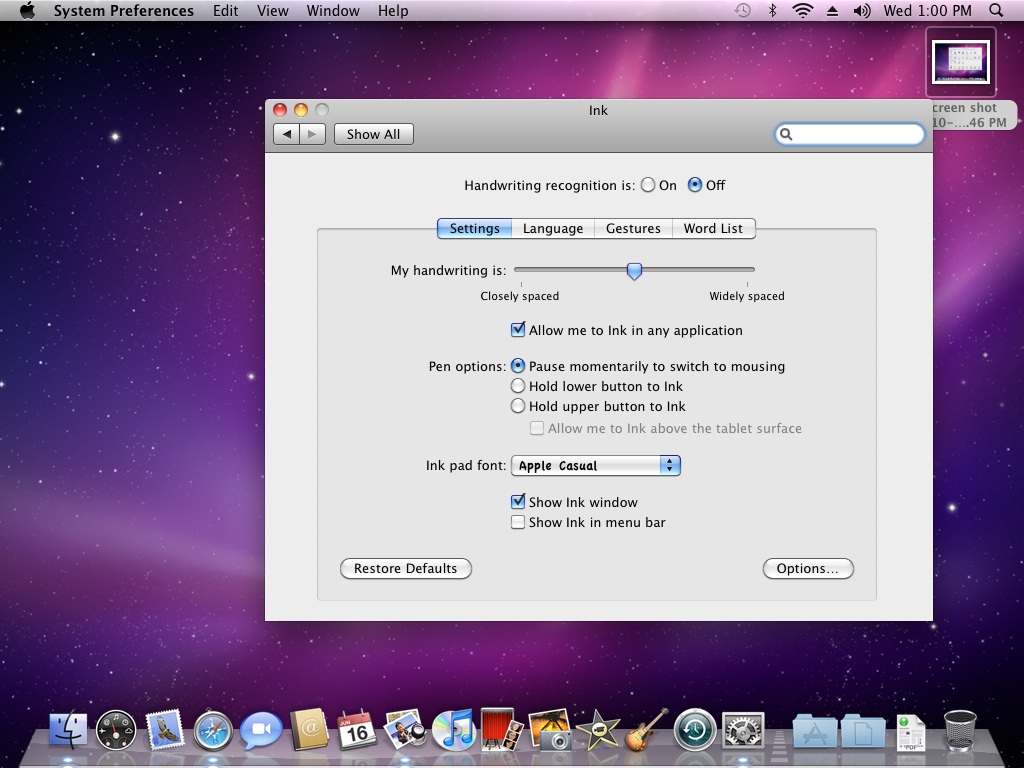Select Pause momentarily to switch to mousing
Screen dimensions: 1024x768
518,366
